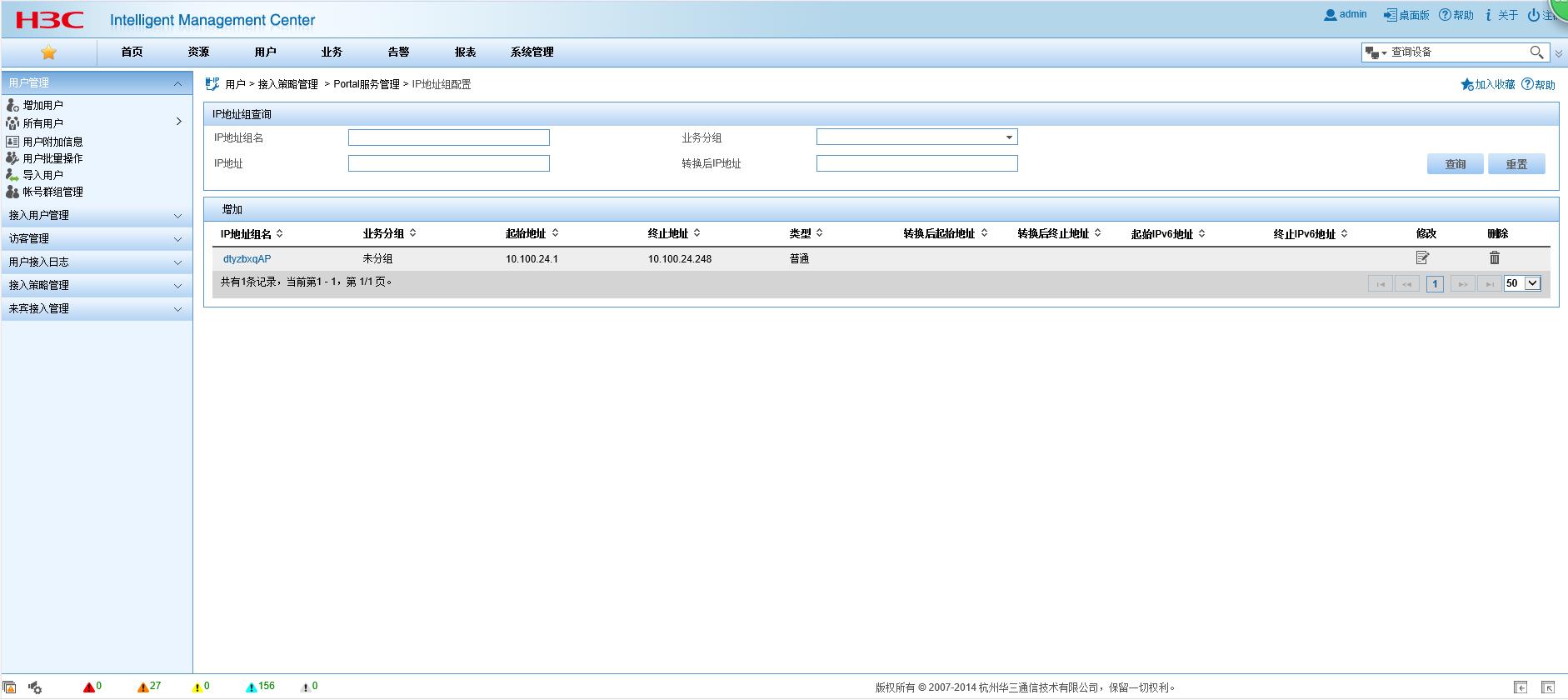Sort by the 转换后终止地址 column
Viewport: 1568px width, 700px height.
pos(1059,234)
